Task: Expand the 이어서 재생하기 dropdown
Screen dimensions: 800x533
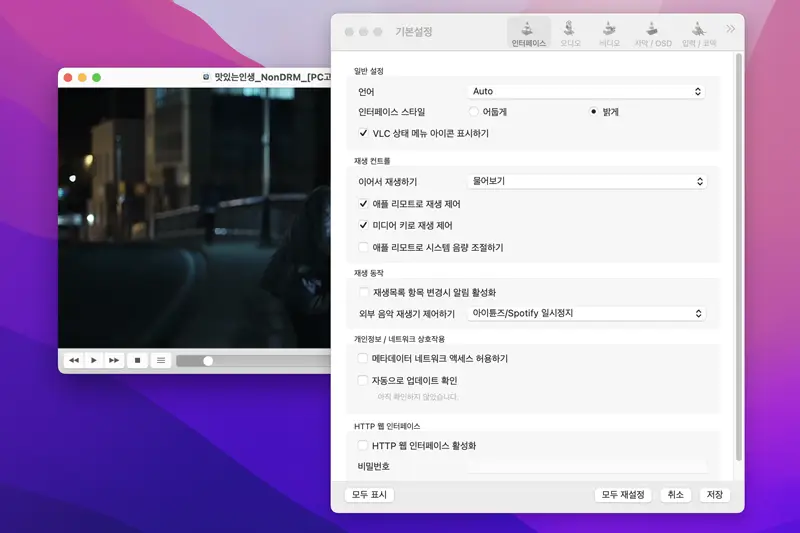Action: point(587,182)
